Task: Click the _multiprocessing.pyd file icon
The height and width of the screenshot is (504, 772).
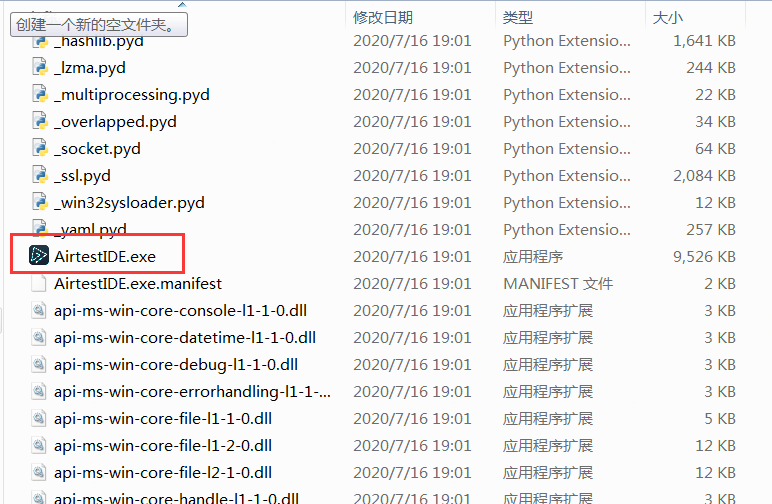Action: click(x=39, y=94)
